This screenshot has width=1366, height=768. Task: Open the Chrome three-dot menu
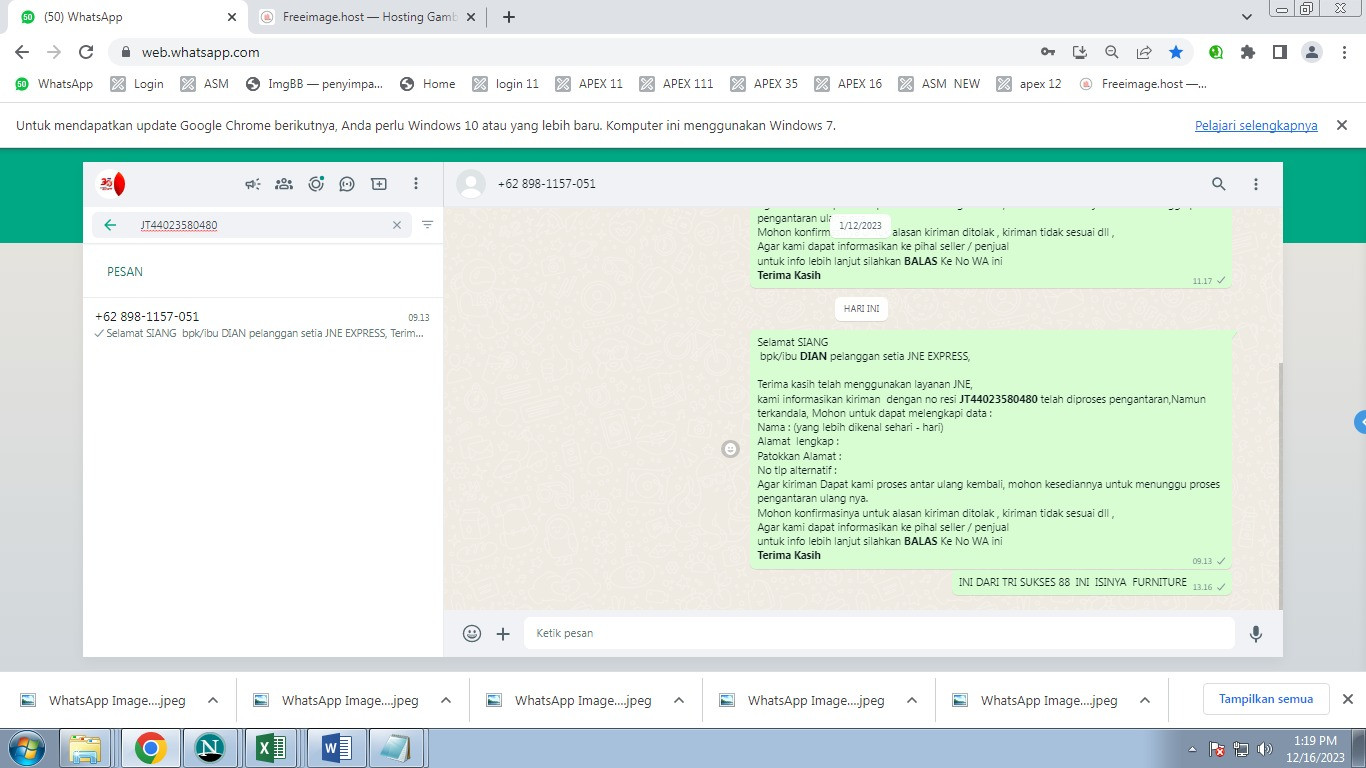1343,52
